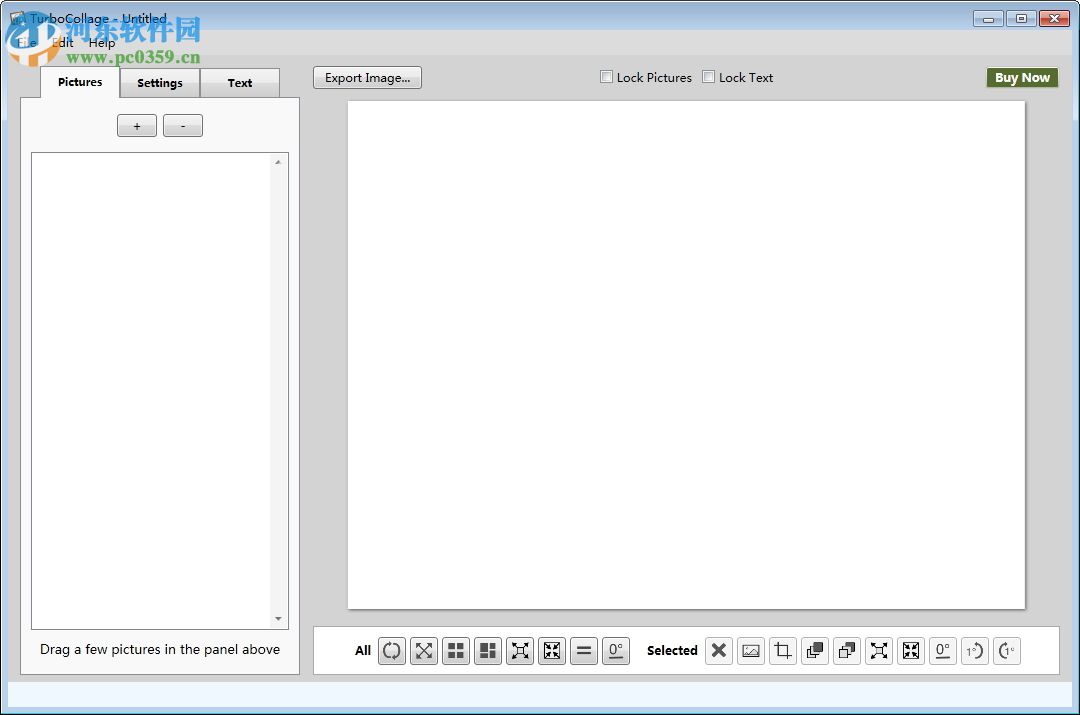The height and width of the screenshot is (715, 1080).
Task: Crop the selected picture
Action: [x=782, y=650]
